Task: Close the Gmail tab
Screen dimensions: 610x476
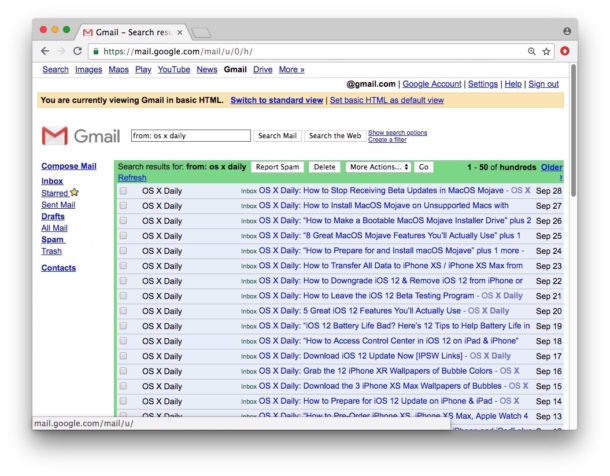Action: tap(180, 32)
